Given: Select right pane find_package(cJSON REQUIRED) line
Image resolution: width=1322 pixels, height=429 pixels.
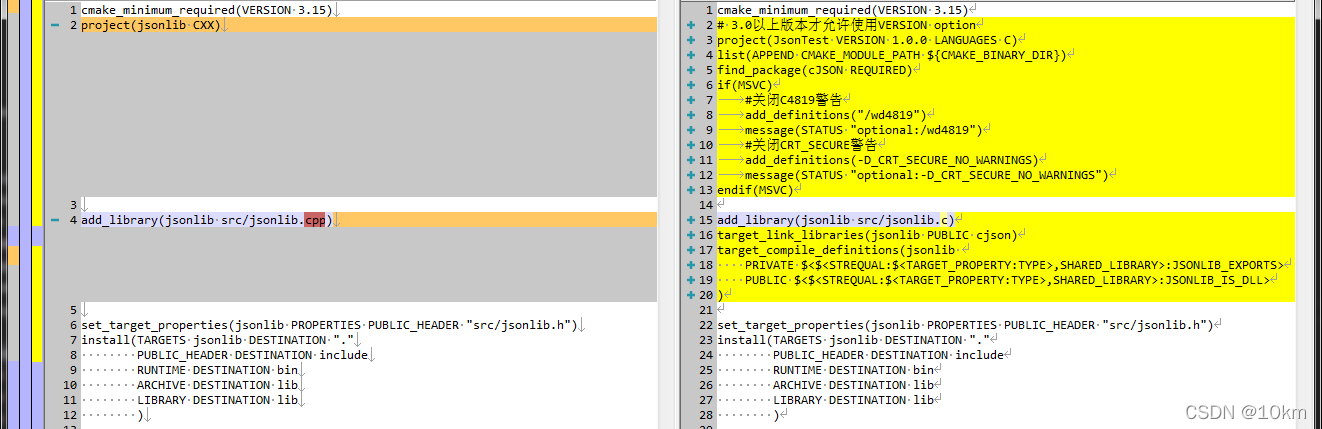Looking at the screenshot, I should tap(815, 70).
